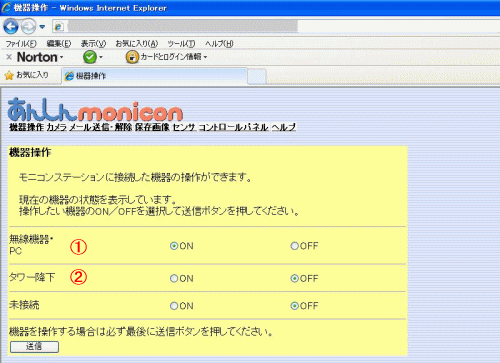Viewport: 500px width, 363px height.
Task: Select the 機器操作 browser tab
Action: (x=155, y=76)
